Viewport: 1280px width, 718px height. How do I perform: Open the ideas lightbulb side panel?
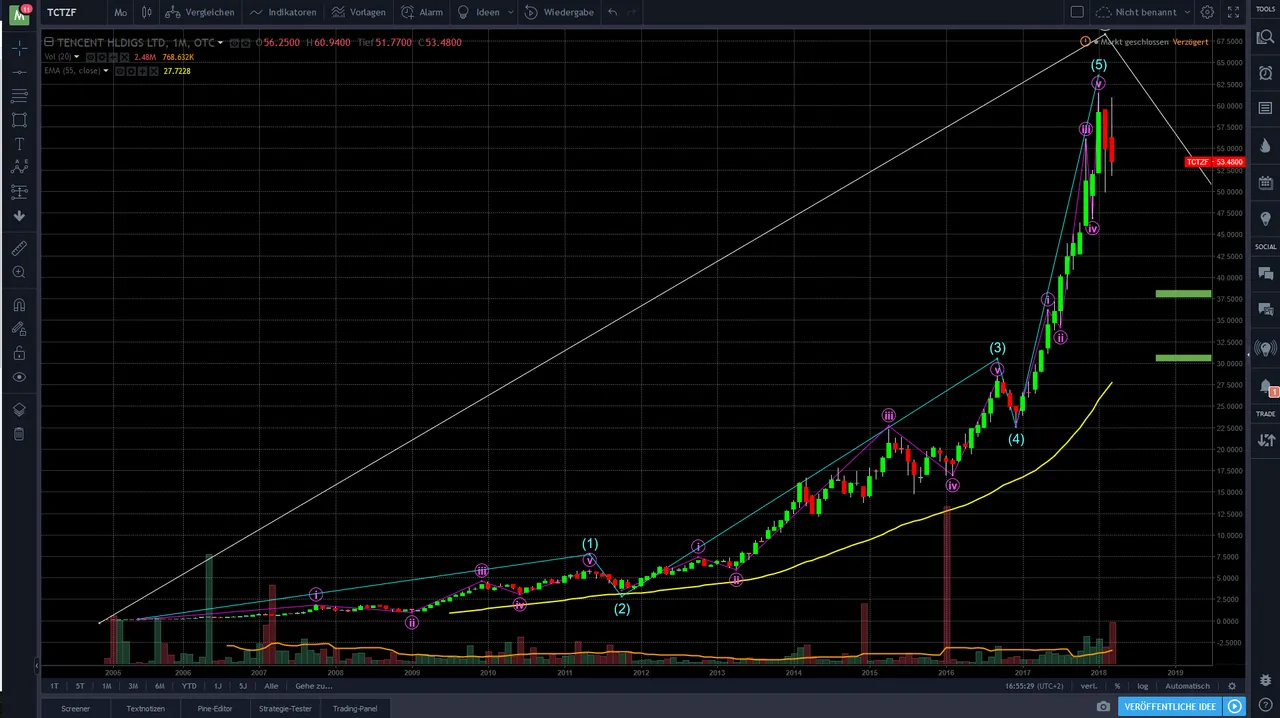click(x=1265, y=219)
